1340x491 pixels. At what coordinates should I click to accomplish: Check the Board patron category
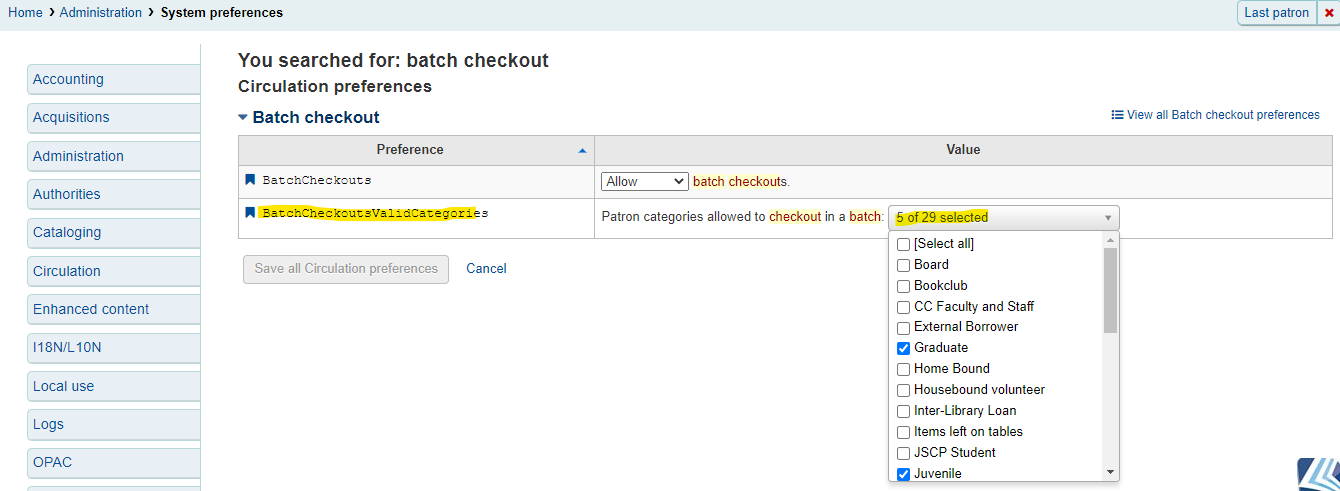pyautogui.click(x=904, y=265)
